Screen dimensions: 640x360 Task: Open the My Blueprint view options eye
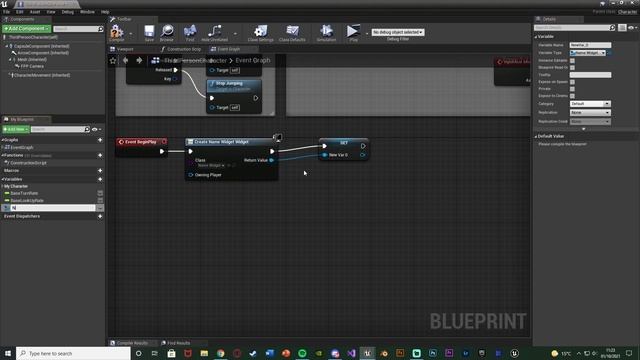[x=96, y=129]
